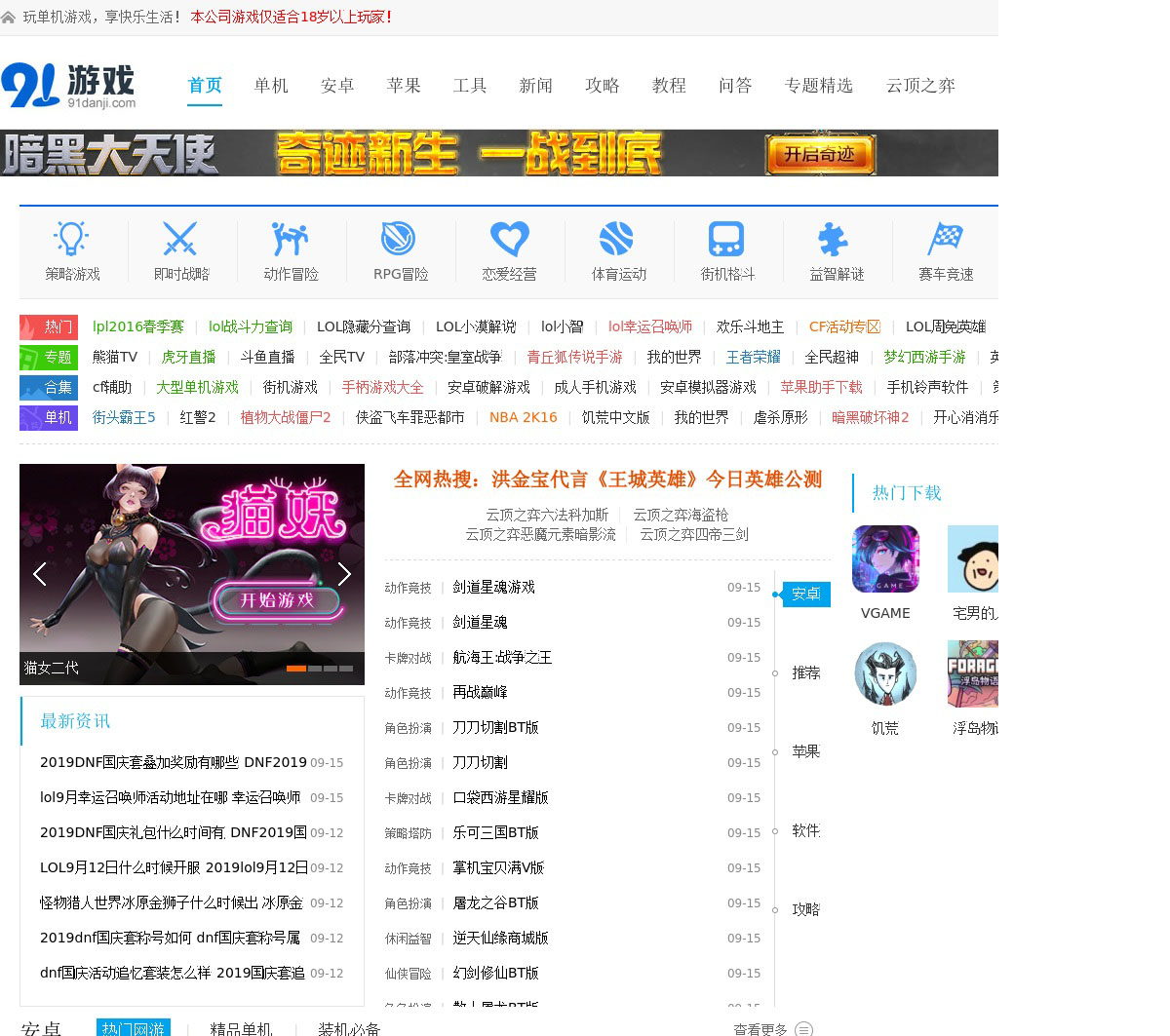Select the 安卓 side tab in game list
This screenshot has width=1170, height=1036.
point(806,594)
